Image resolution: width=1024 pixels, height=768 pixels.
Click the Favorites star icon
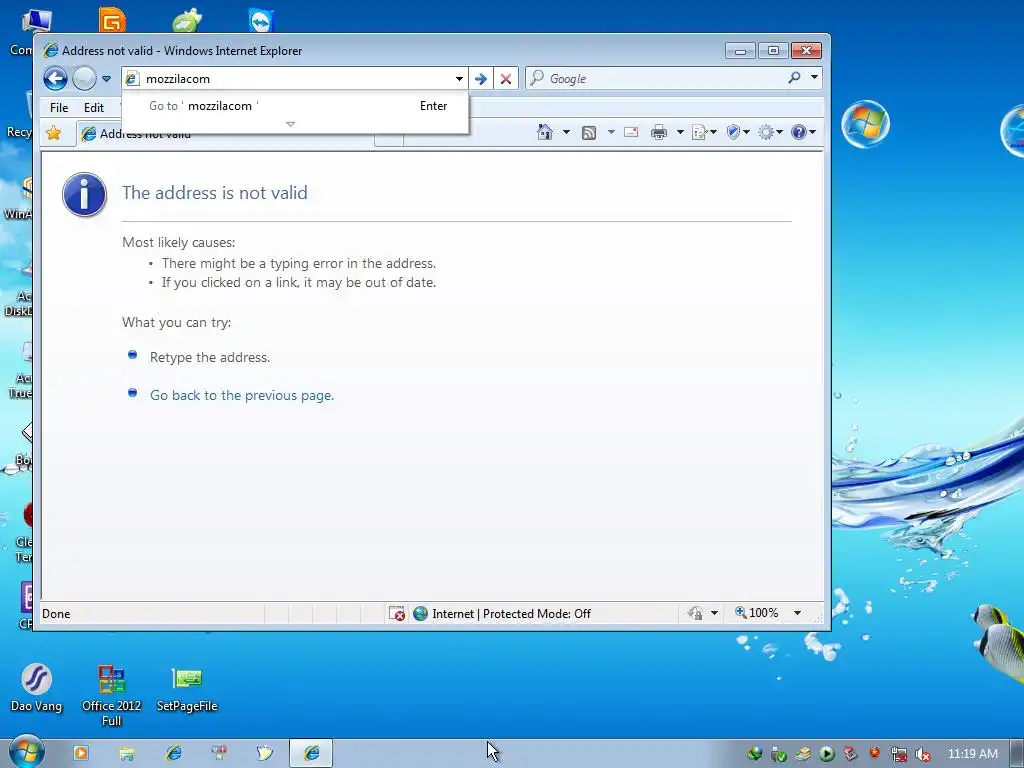[x=54, y=133]
